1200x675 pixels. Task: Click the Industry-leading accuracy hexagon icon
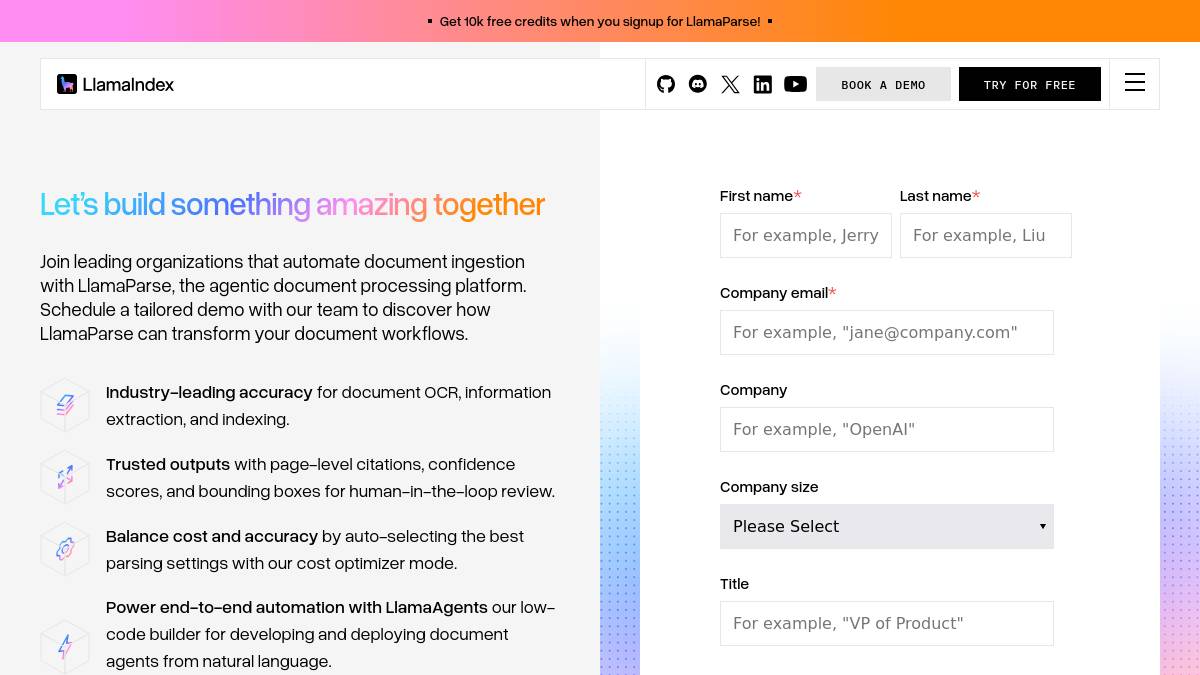coord(65,405)
